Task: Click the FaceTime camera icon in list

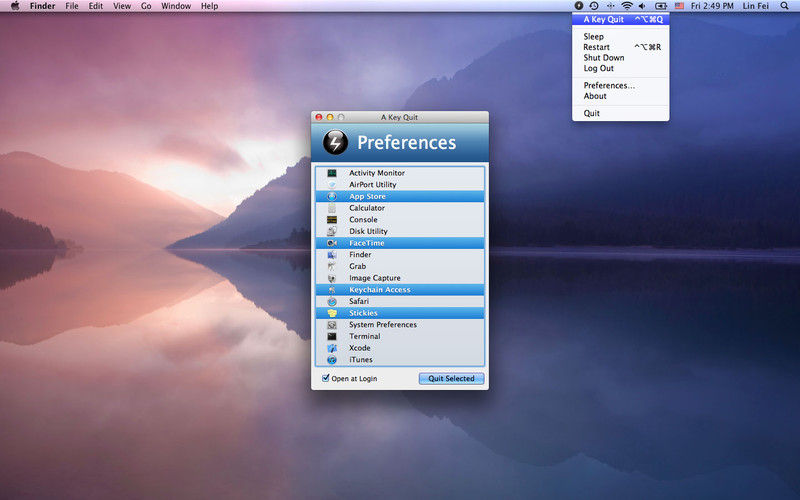Action: pos(332,243)
